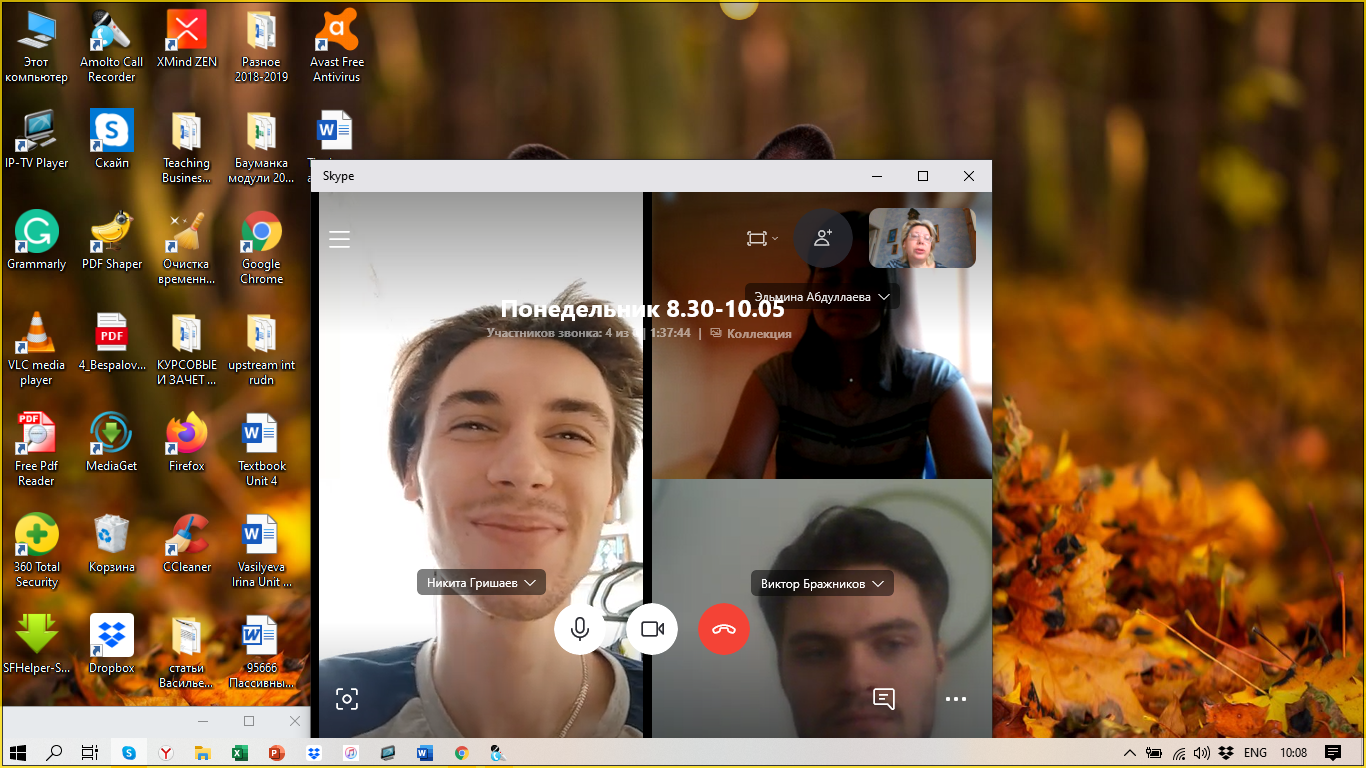End the call with red hang-up button
Image resolution: width=1366 pixels, height=768 pixels.
pyautogui.click(x=724, y=629)
